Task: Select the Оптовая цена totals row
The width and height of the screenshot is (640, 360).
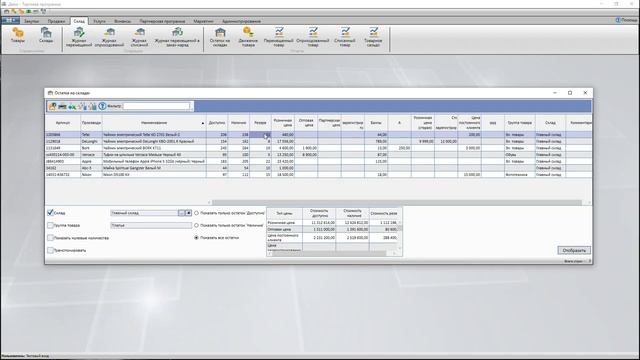Action: pos(333,229)
